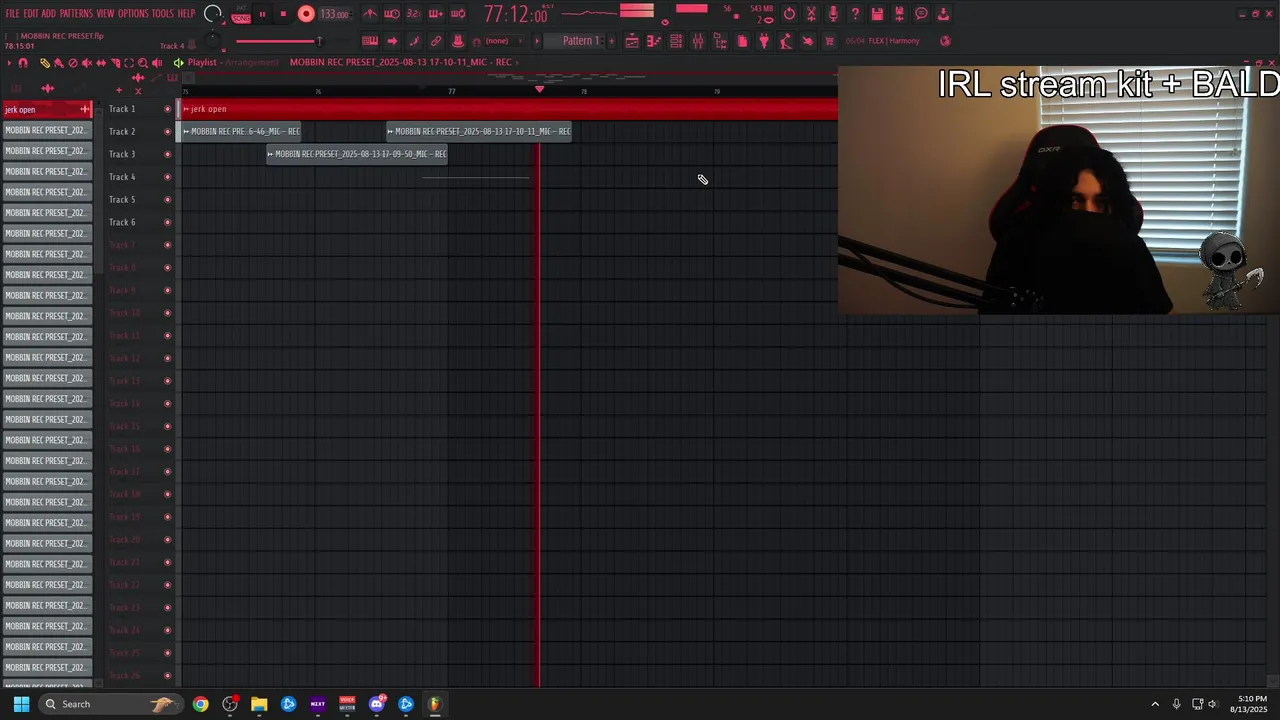Select the Playback speaker tool
This screenshot has height=720, width=1280.
[157, 63]
